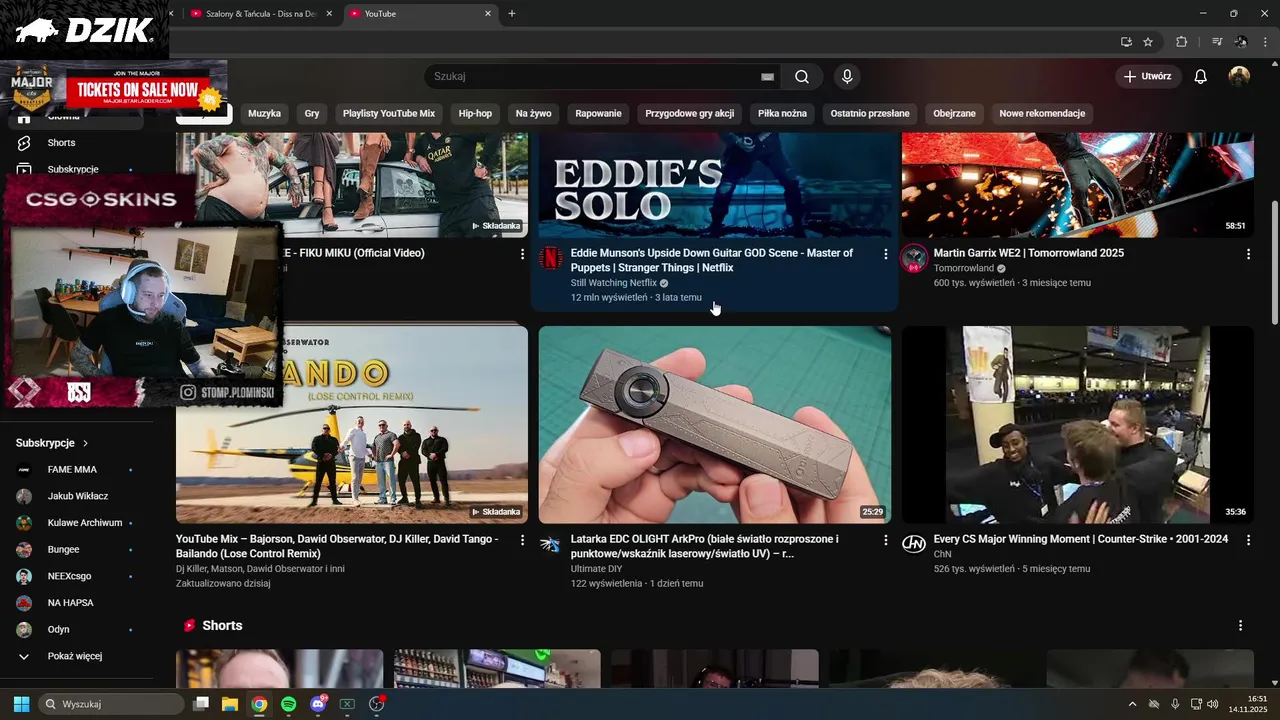Select the Ostatnio przesłane chip
This screenshot has width=1280, height=720.
[870, 113]
